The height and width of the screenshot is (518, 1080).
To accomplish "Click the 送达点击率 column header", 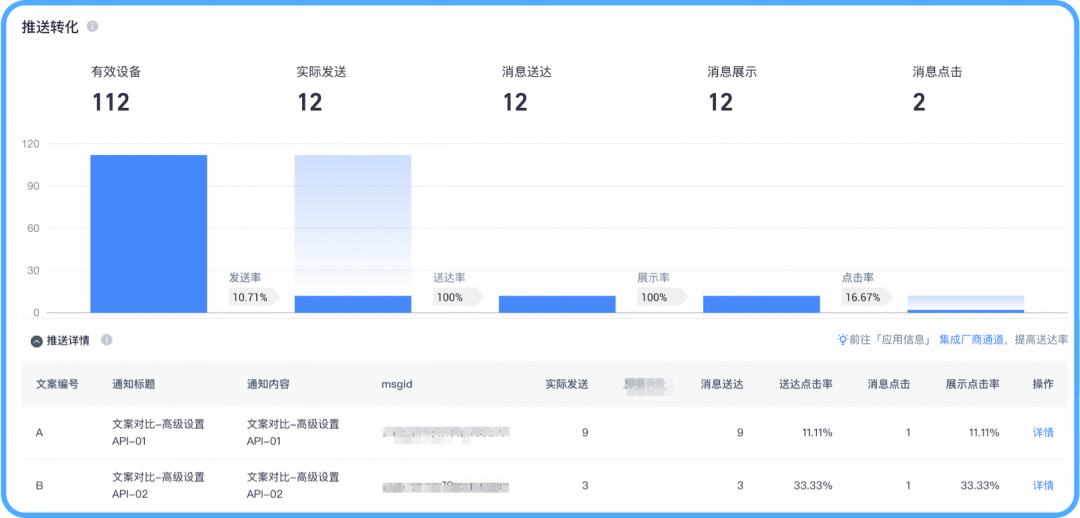I will [x=806, y=384].
